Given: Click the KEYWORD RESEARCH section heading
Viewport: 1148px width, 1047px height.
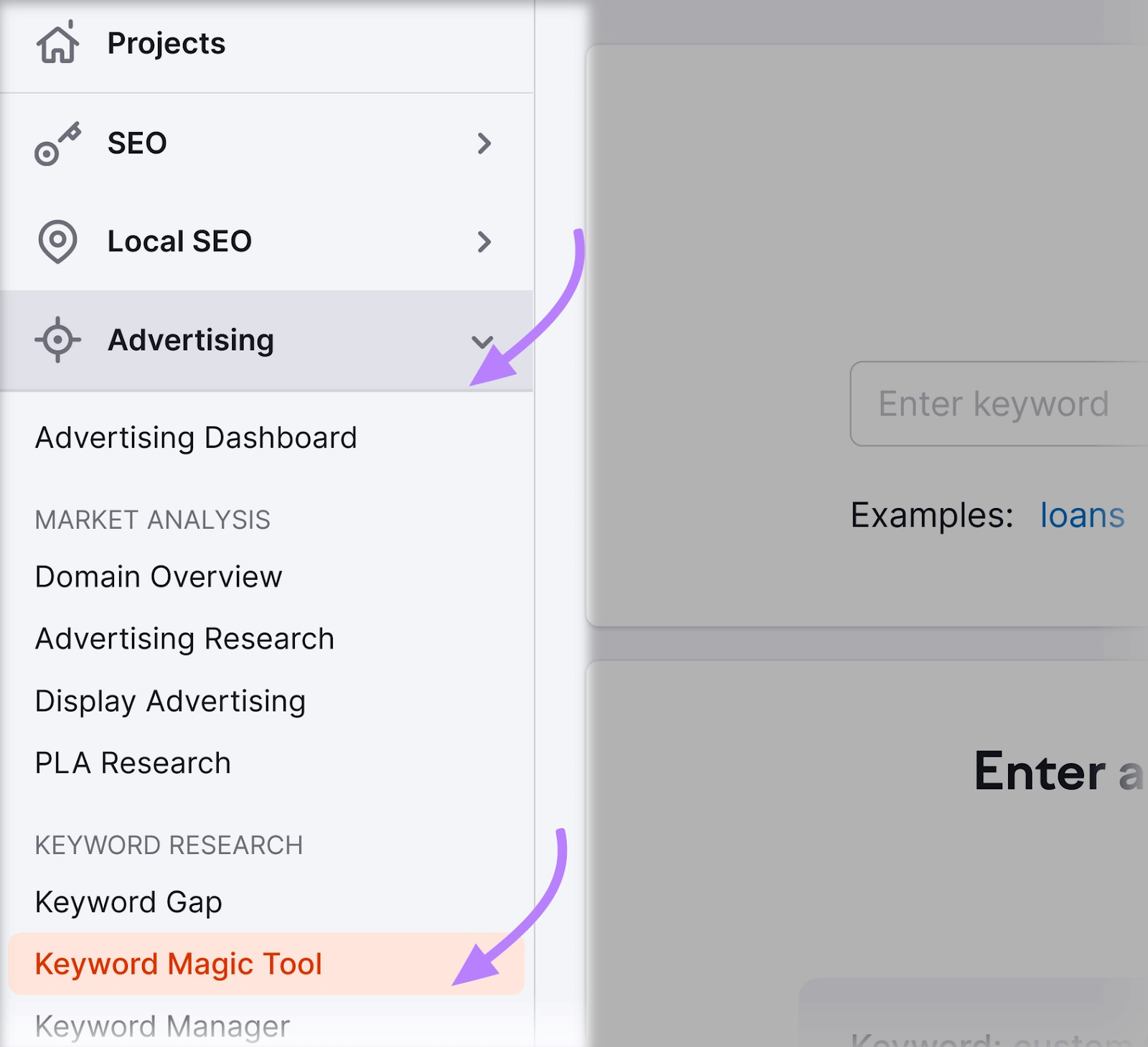Looking at the screenshot, I should click(169, 845).
